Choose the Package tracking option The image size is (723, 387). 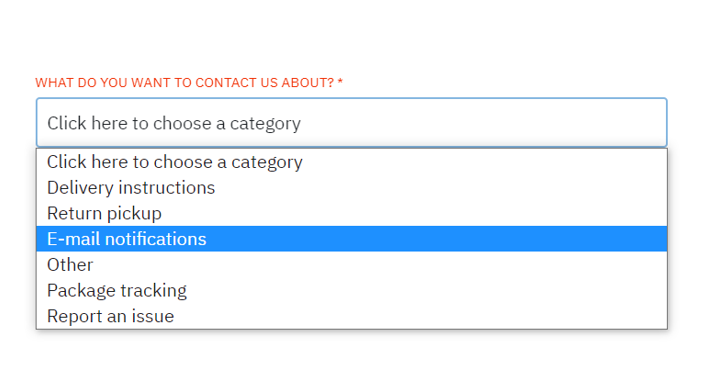click(x=352, y=291)
